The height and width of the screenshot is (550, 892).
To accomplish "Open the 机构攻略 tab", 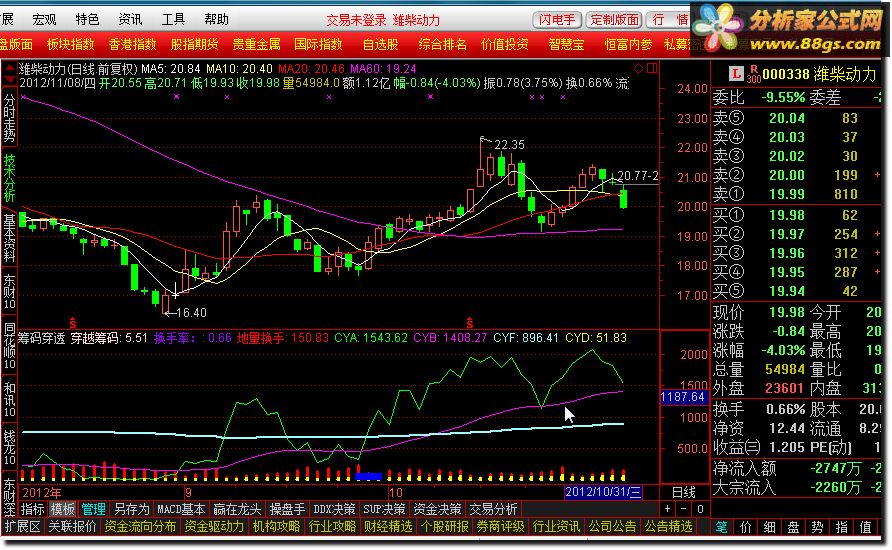I will point(276,527).
